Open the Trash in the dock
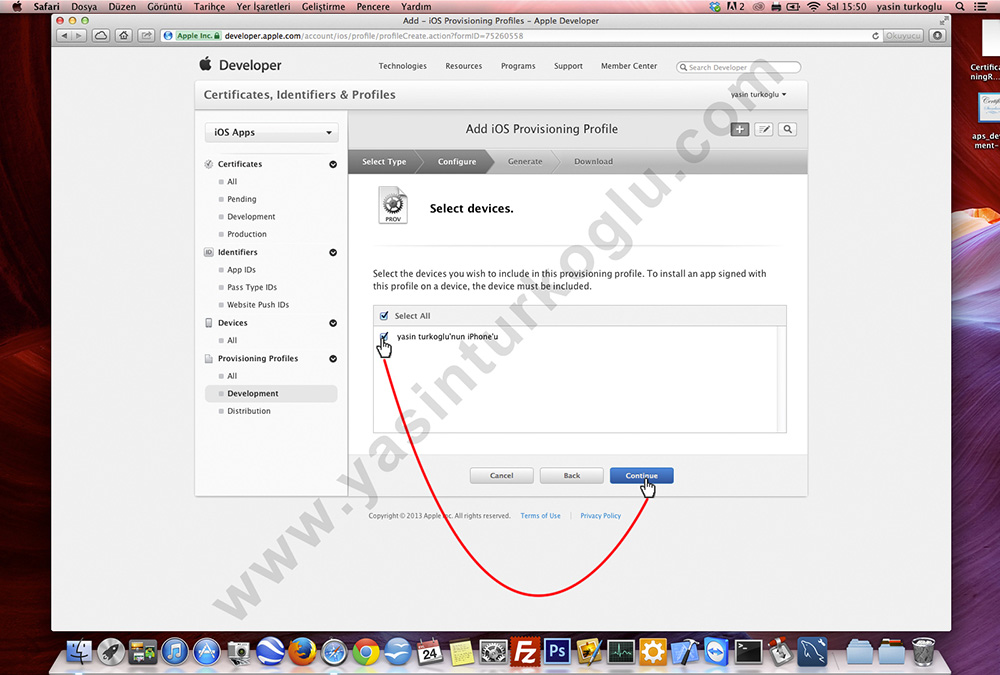The image size is (1000, 675). (x=923, y=652)
